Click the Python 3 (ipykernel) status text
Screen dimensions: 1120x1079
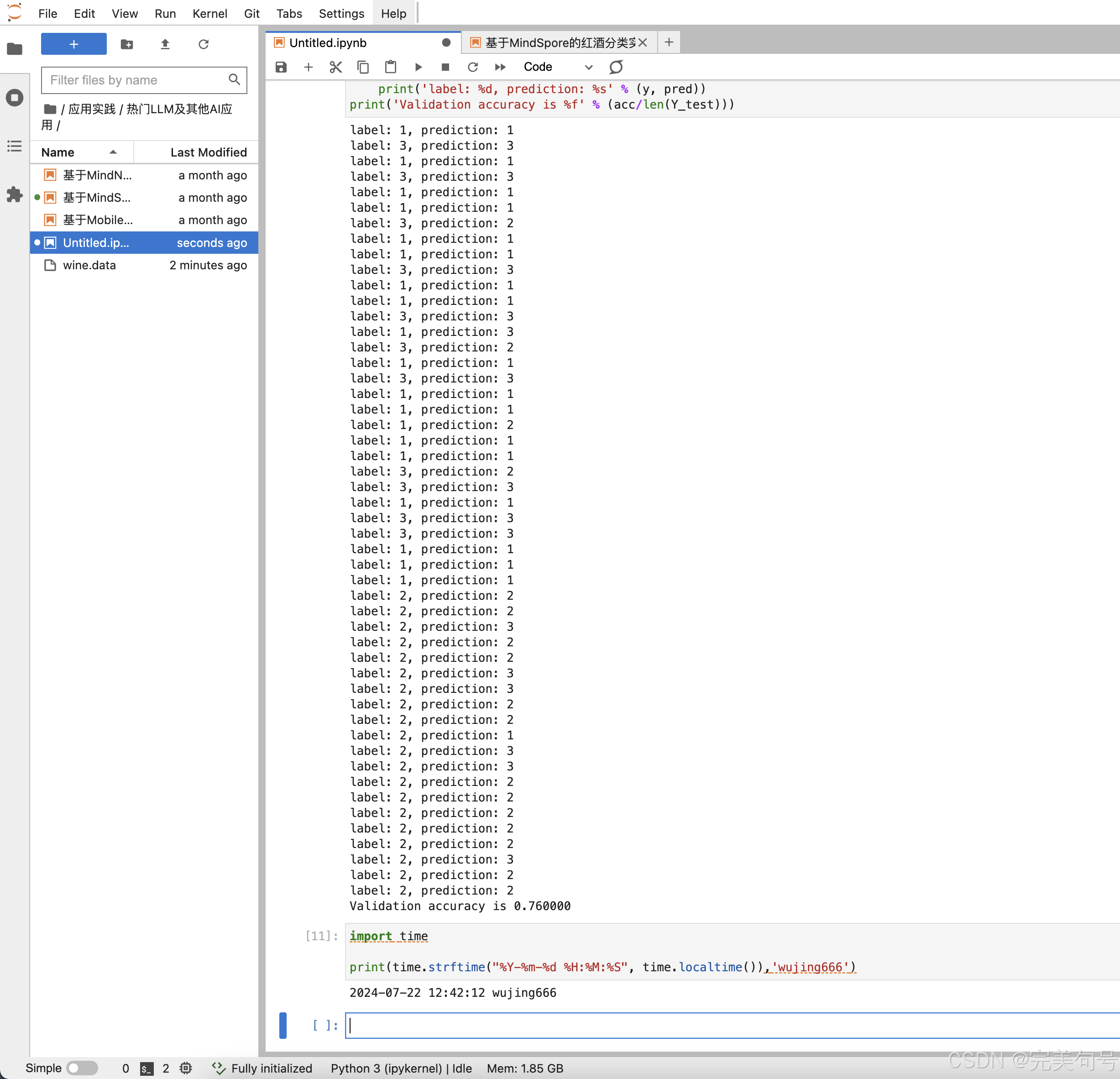(x=386, y=1068)
